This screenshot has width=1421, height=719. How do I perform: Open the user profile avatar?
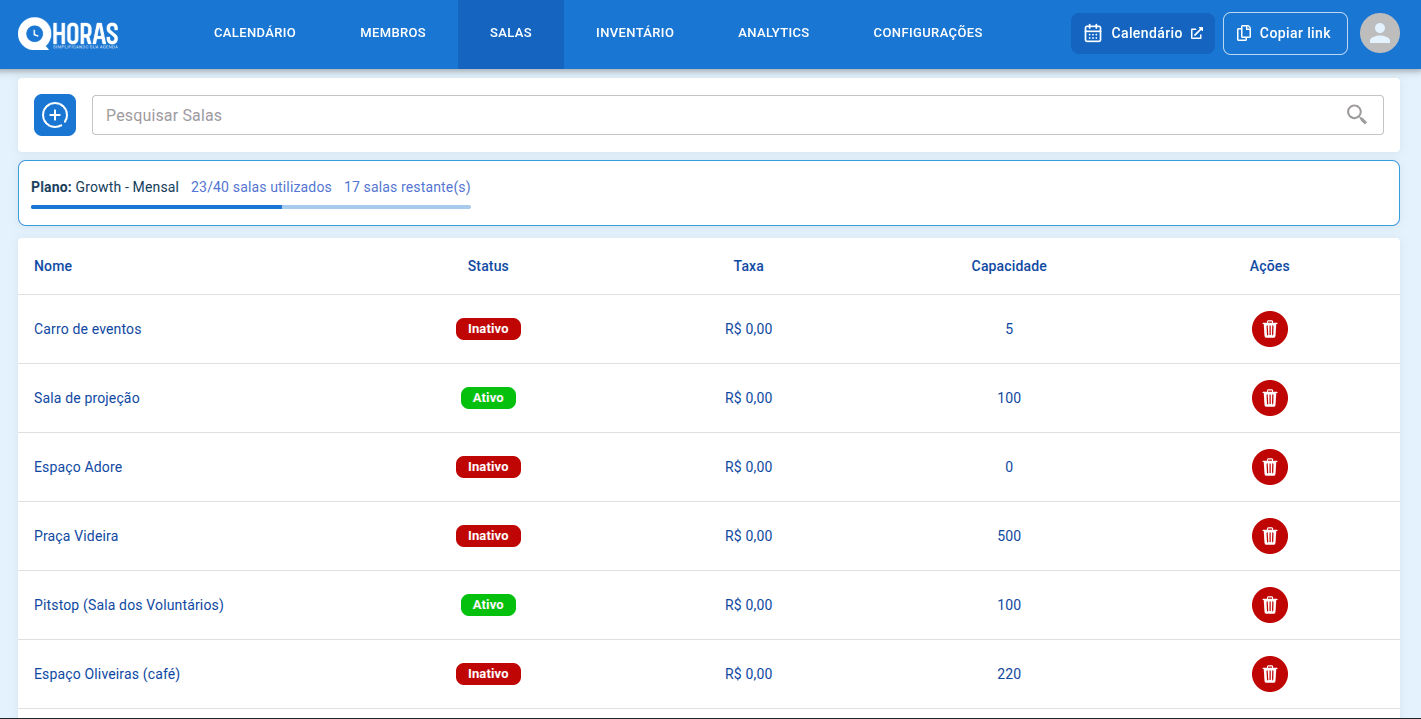coord(1380,33)
